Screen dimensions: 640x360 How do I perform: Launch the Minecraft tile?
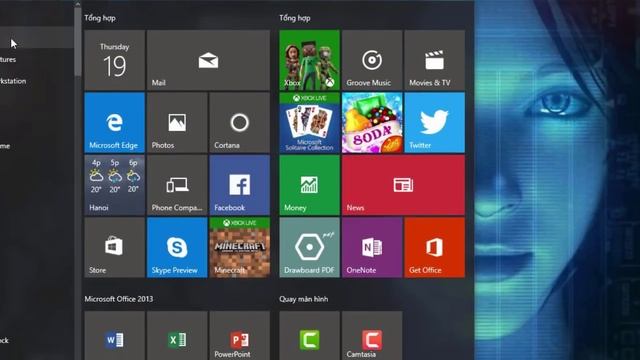pyautogui.click(x=240, y=247)
